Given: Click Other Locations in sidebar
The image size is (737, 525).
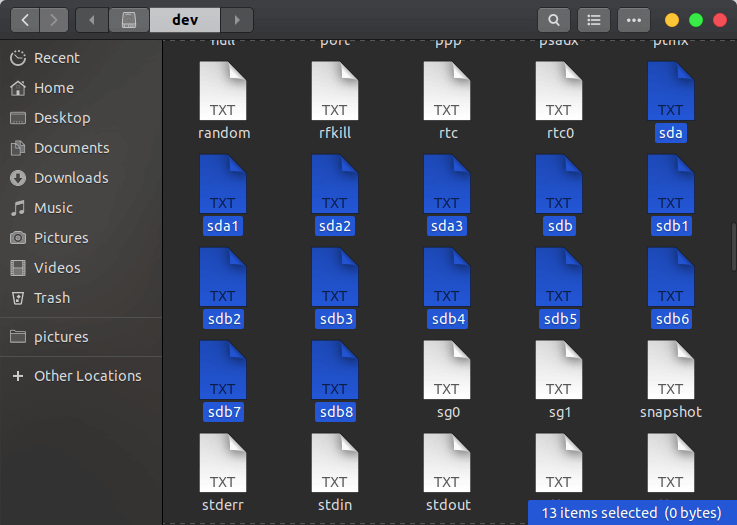Looking at the screenshot, I should pyautogui.click(x=87, y=376).
